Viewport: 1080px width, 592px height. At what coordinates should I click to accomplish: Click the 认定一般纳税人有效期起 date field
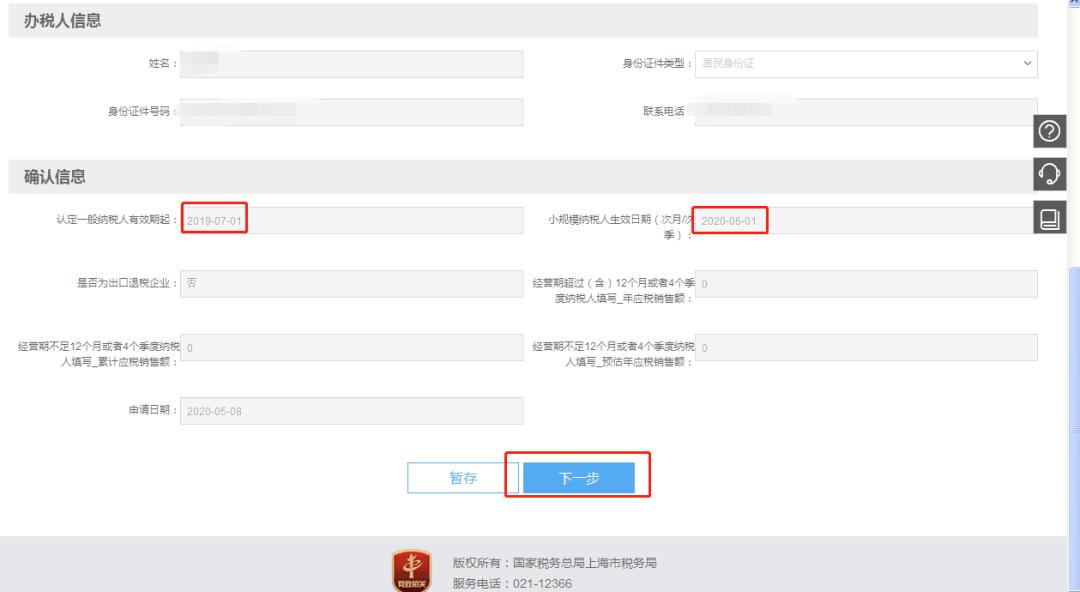tap(351, 221)
